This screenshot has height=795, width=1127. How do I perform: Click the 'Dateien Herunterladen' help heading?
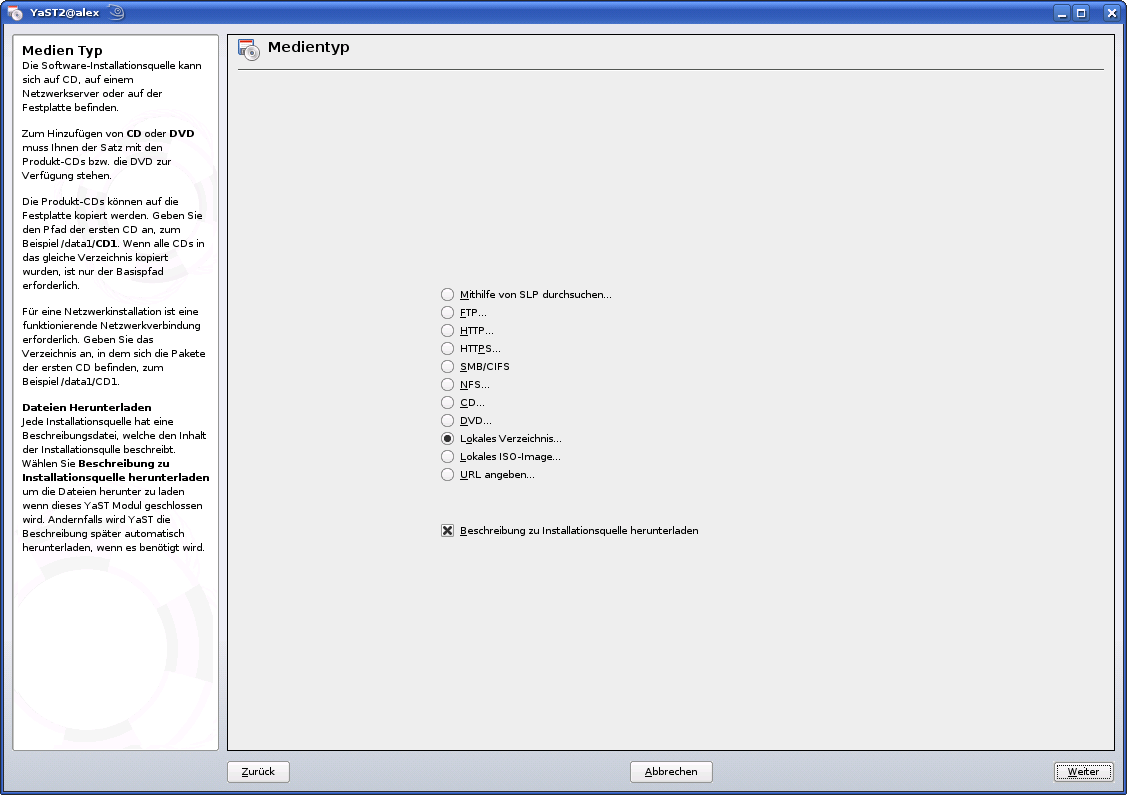click(x=87, y=407)
